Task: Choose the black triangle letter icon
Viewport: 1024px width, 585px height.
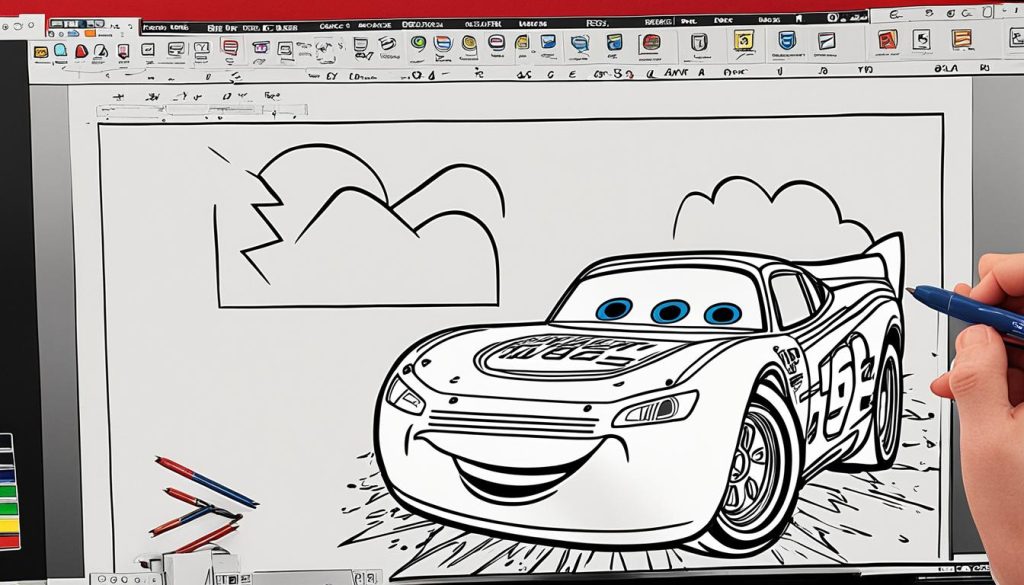Action: tap(101, 51)
